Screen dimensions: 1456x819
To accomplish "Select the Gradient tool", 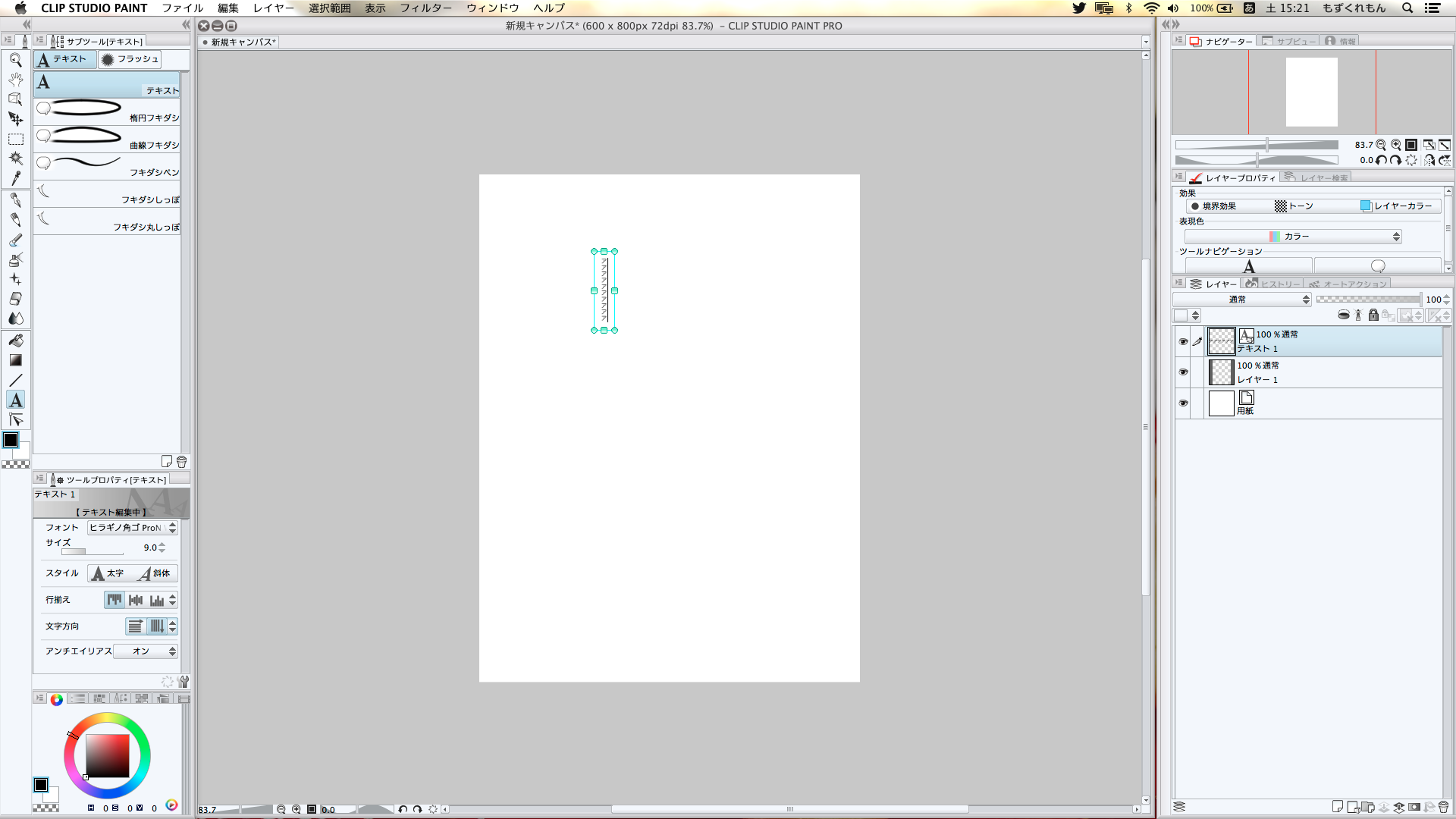I will tap(15, 360).
